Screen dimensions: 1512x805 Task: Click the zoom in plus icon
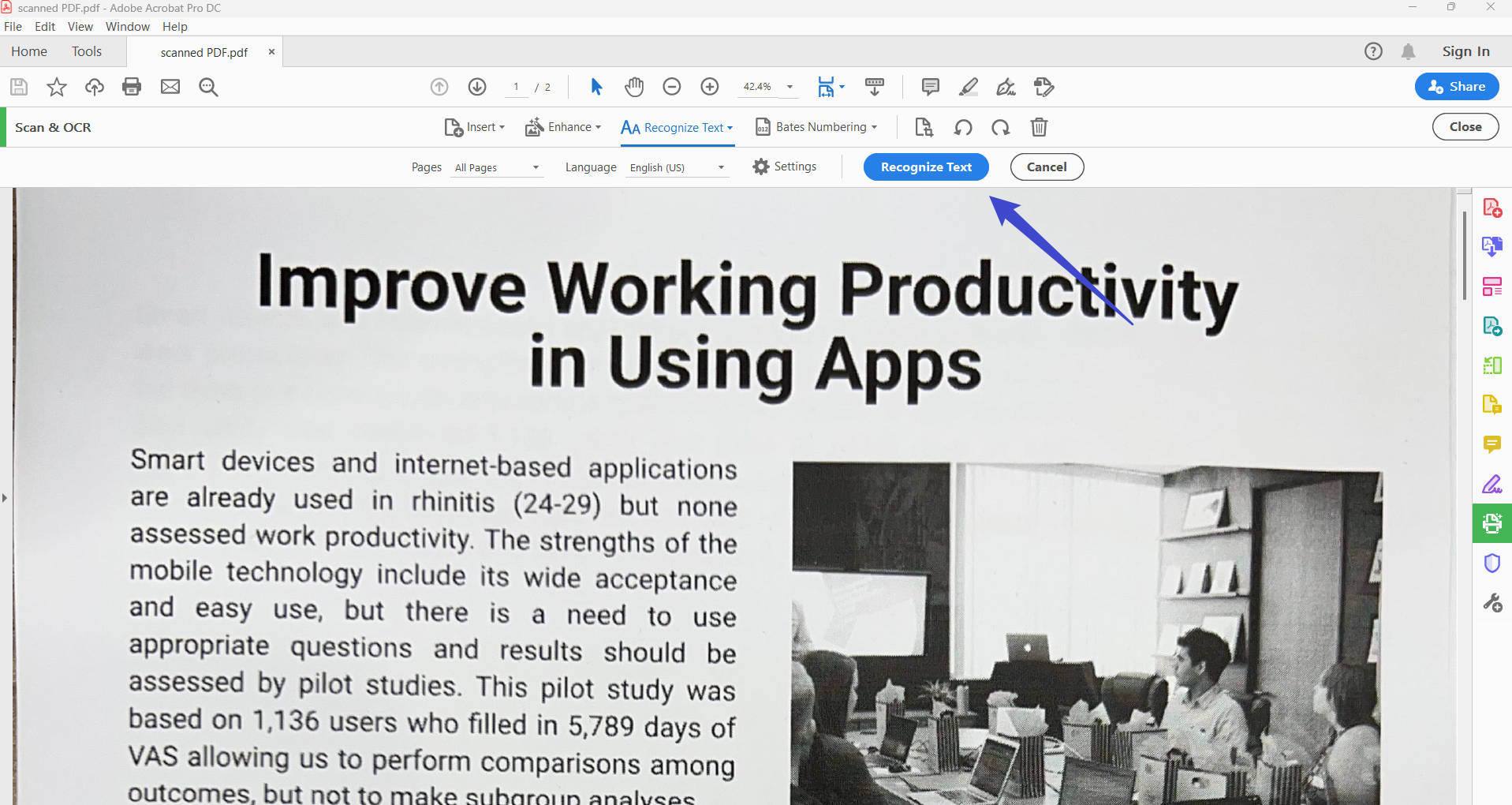[x=710, y=87]
